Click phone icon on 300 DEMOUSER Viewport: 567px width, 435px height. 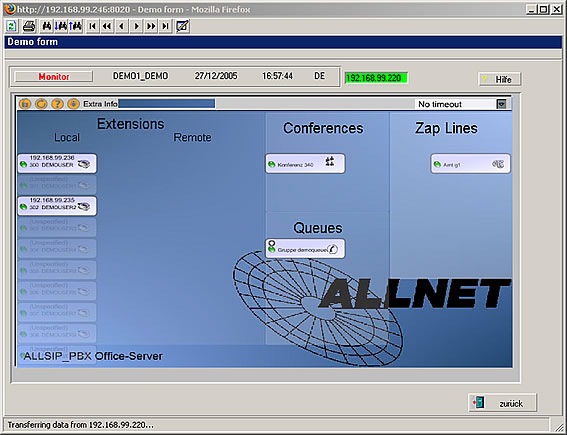84,164
